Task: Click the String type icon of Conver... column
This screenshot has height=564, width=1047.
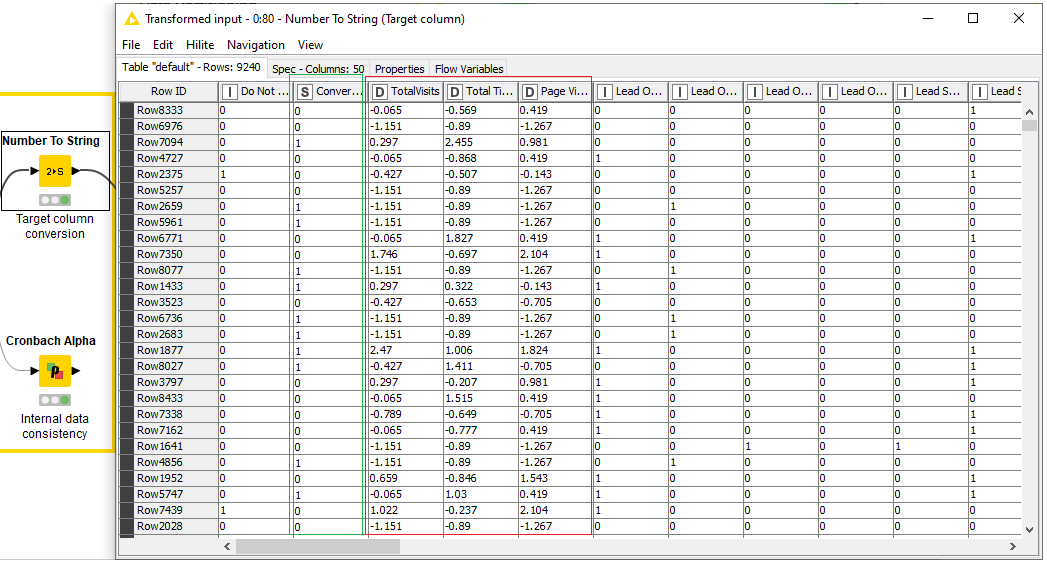Action: [x=304, y=92]
